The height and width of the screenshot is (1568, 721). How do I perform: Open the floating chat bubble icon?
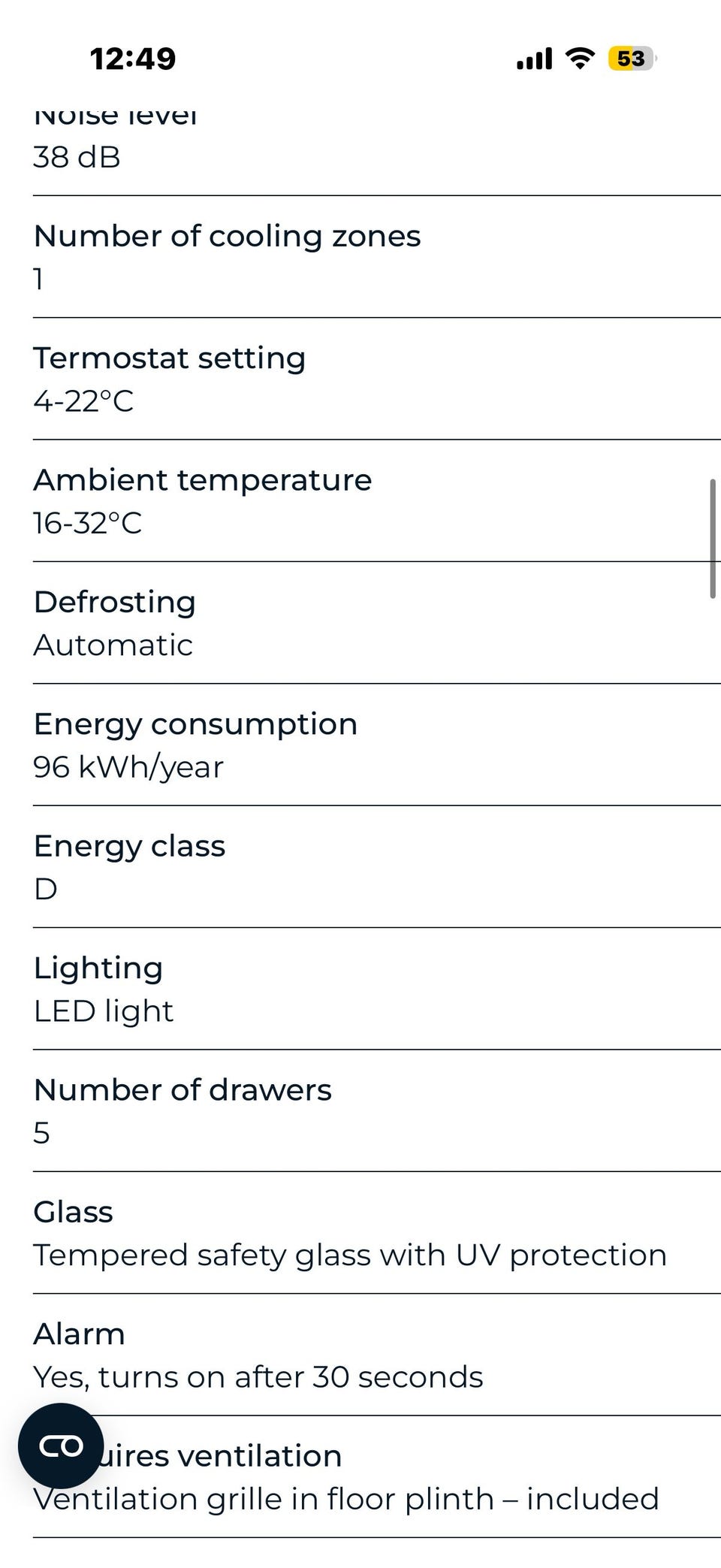[61, 1446]
